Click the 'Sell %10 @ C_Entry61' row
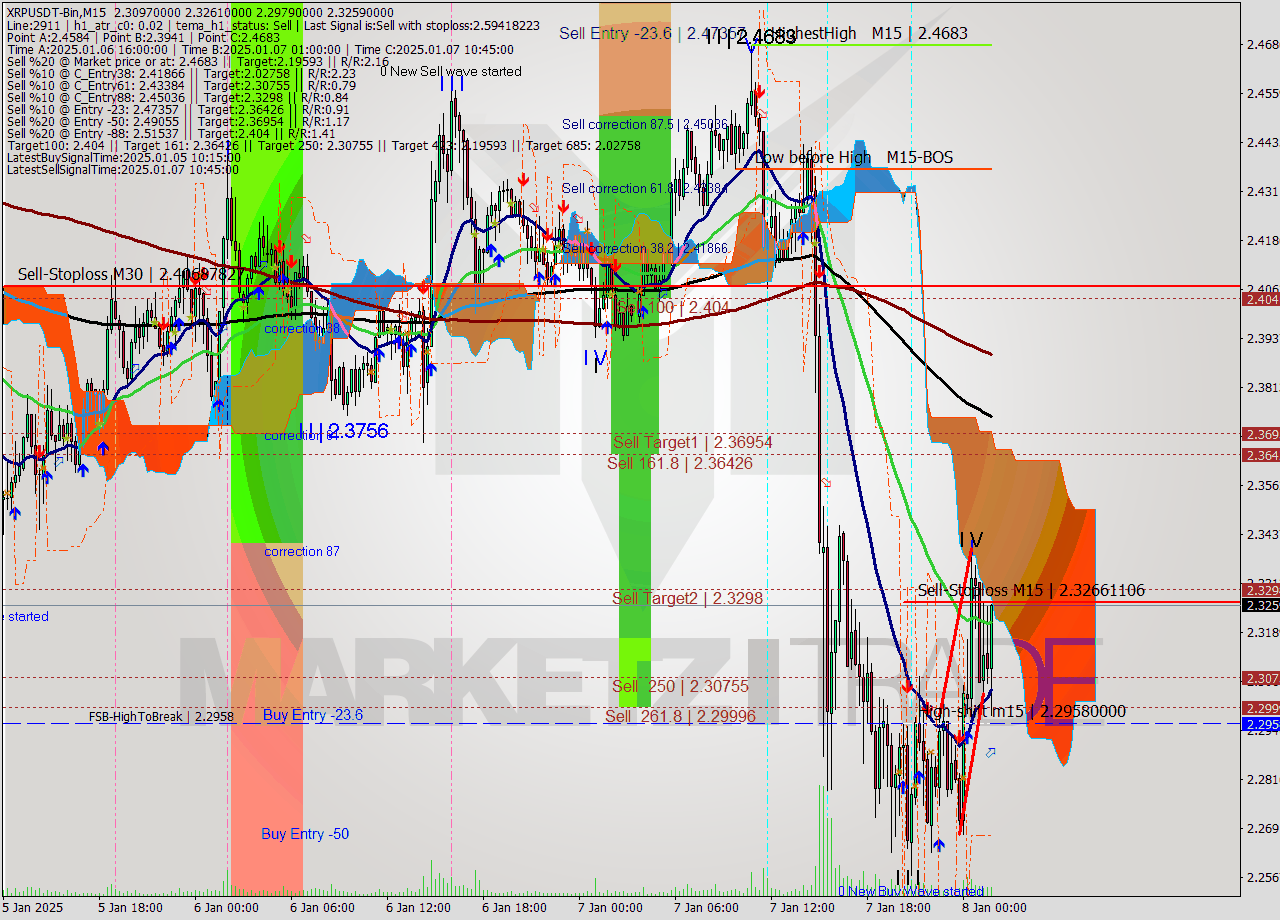This screenshot has height=920, width=1280. point(181,85)
